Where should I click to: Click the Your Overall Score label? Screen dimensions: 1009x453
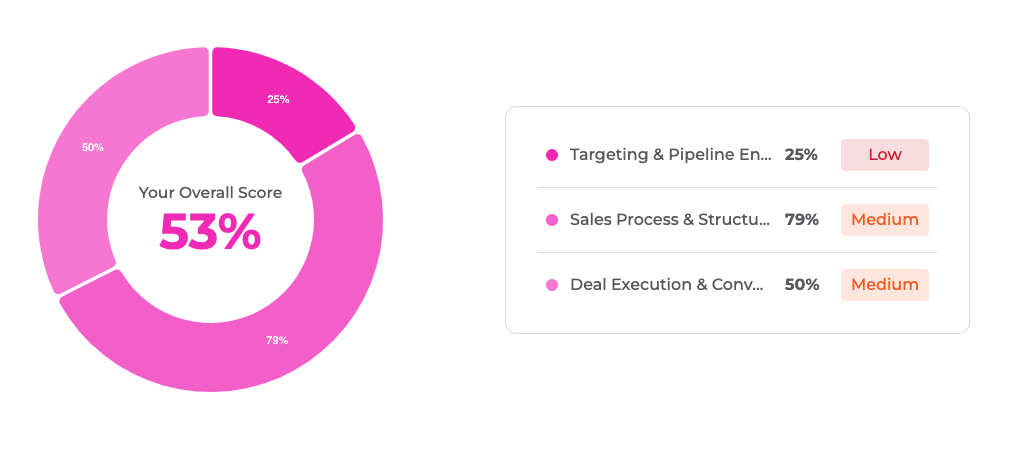(x=210, y=192)
